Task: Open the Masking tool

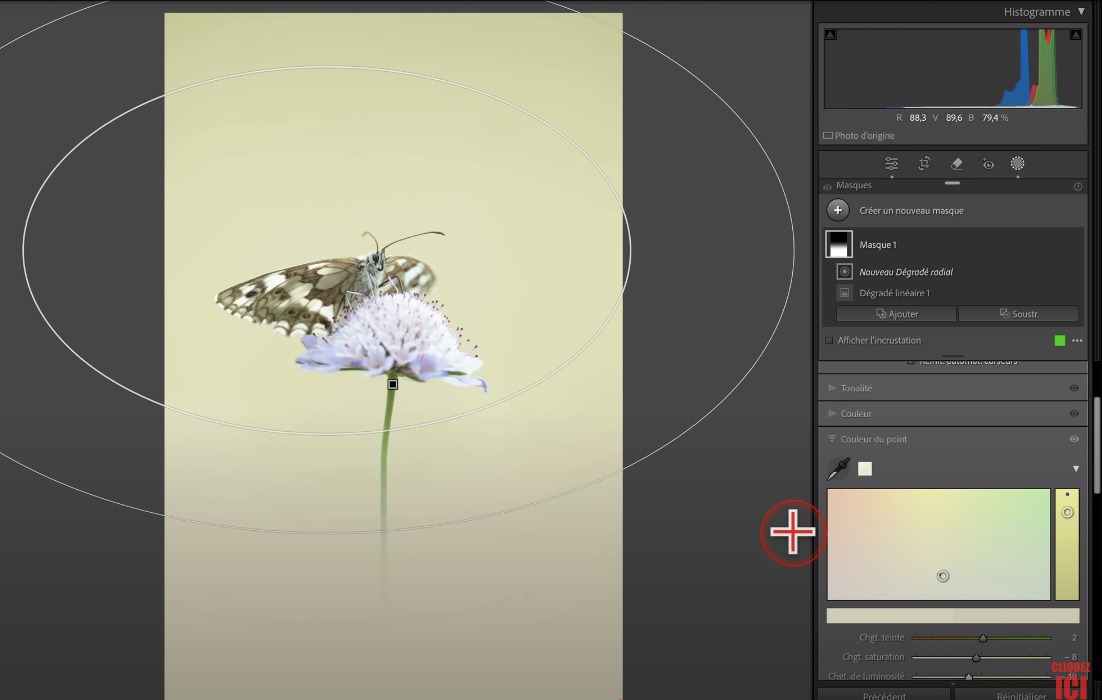Action: click(1017, 164)
